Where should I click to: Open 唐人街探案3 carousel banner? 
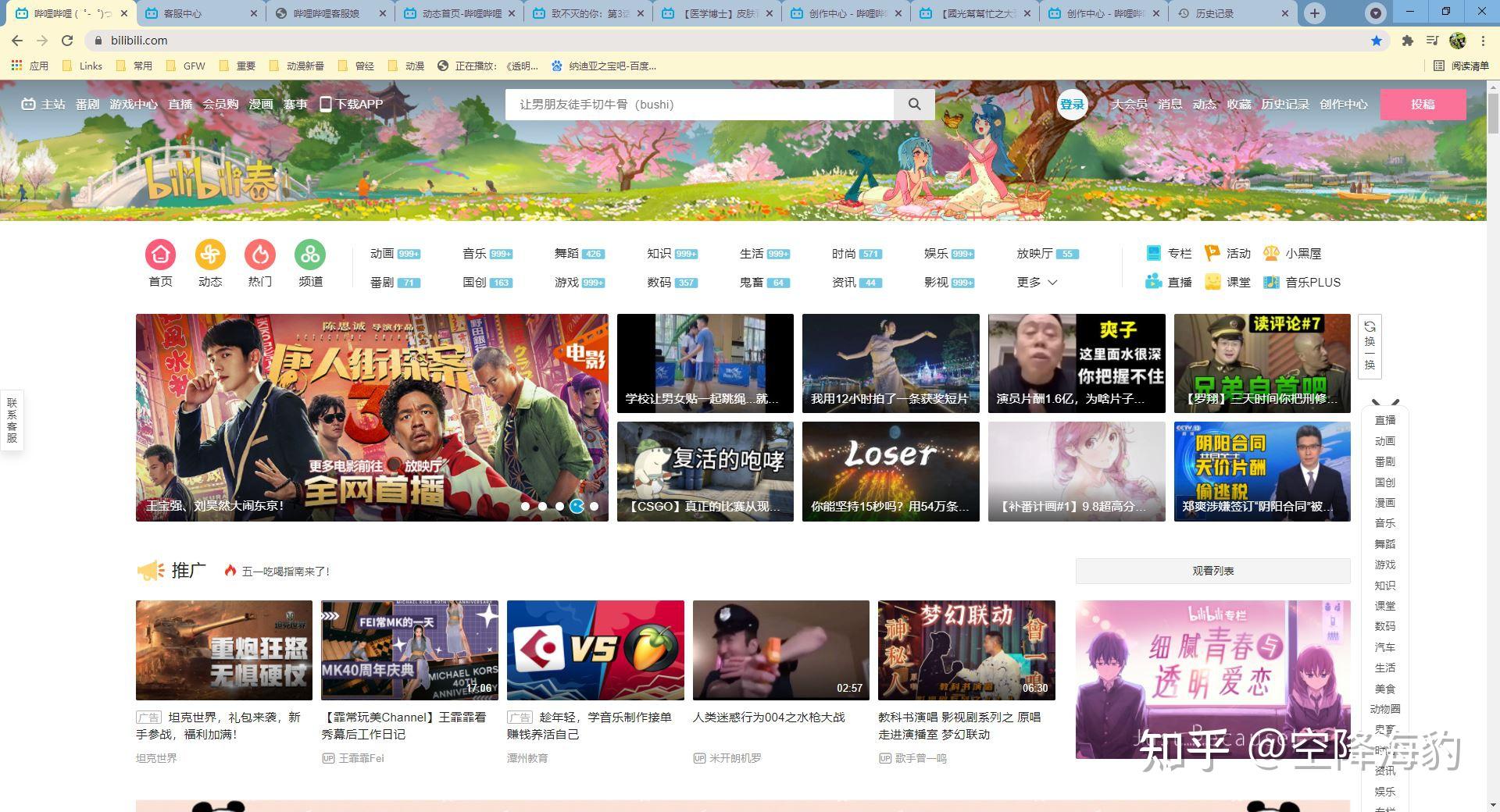[x=372, y=418]
